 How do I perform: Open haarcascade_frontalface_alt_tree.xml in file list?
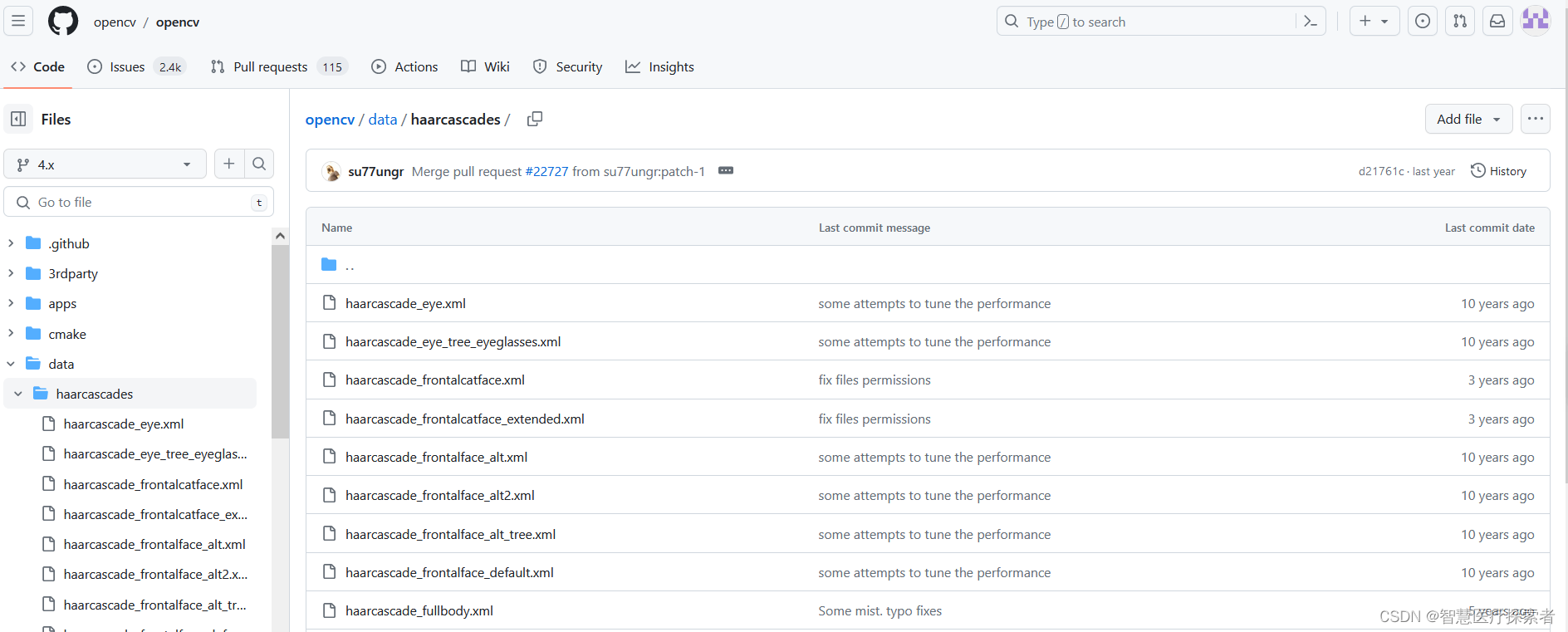(450, 534)
